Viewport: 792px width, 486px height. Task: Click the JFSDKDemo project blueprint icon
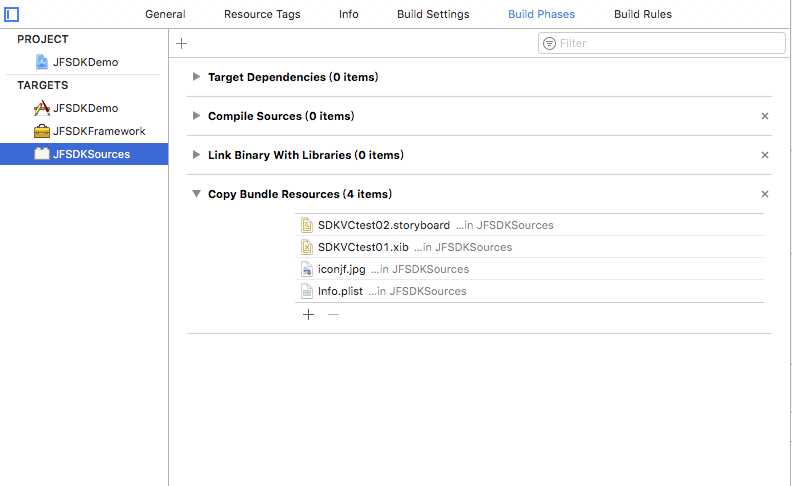click(42, 62)
